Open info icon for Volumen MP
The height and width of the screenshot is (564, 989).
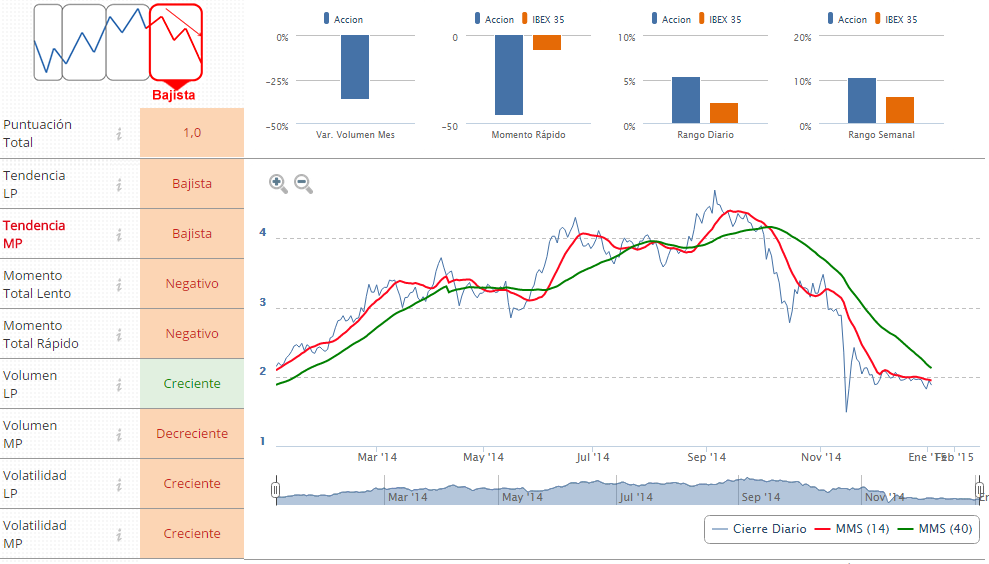(119, 434)
